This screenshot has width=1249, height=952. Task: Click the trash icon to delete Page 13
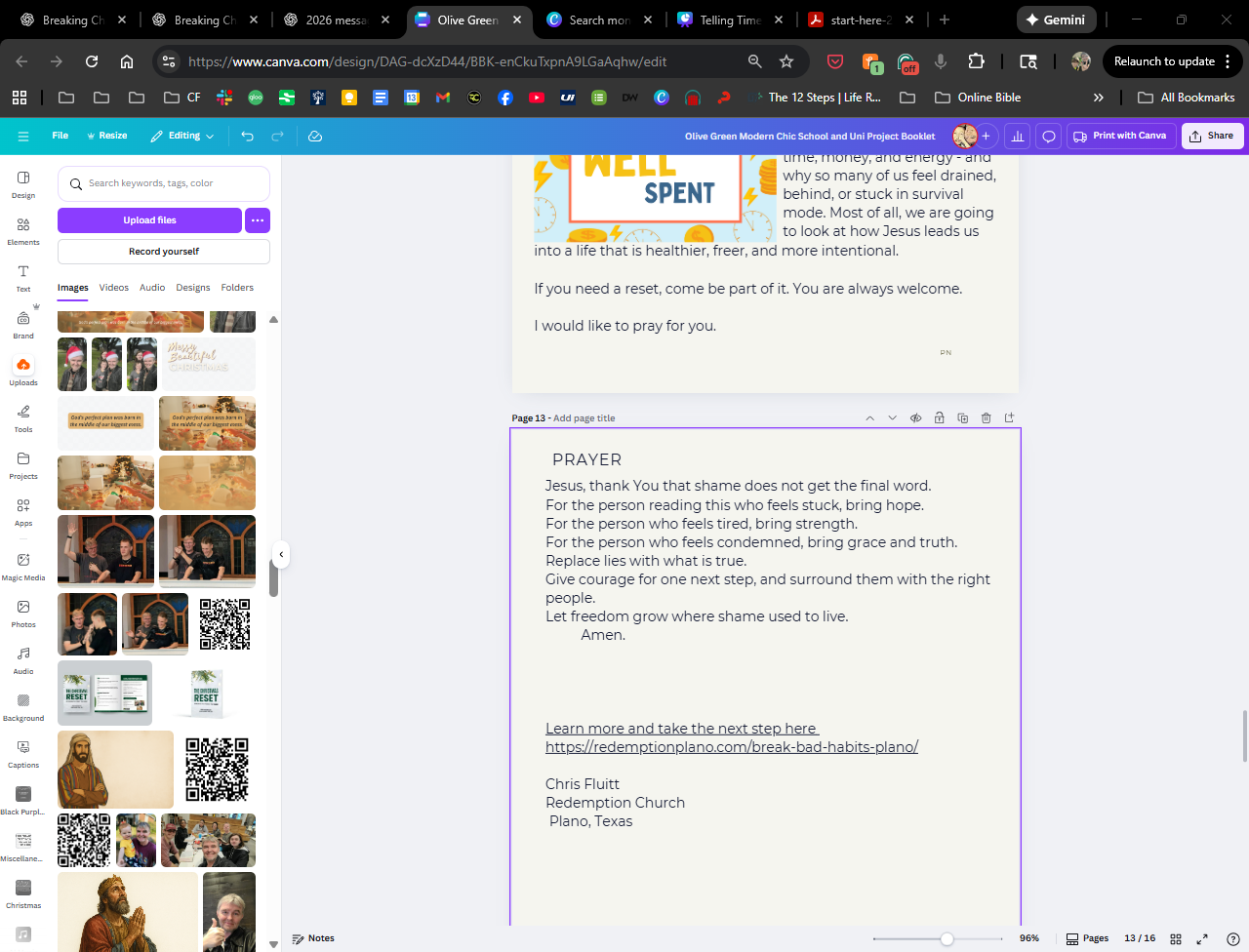986,418
